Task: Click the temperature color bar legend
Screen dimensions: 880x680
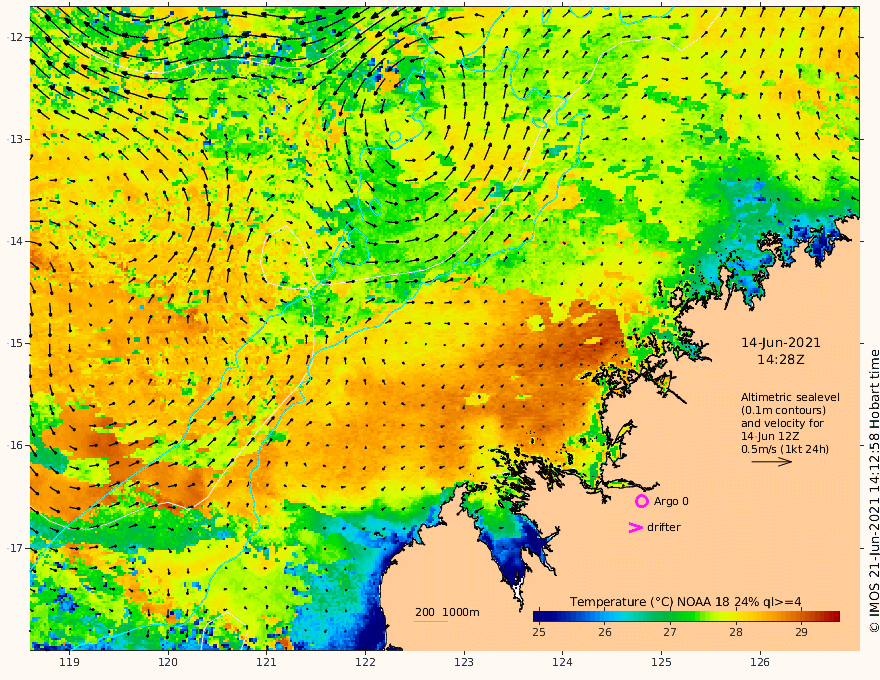Action: pos(686,616)
